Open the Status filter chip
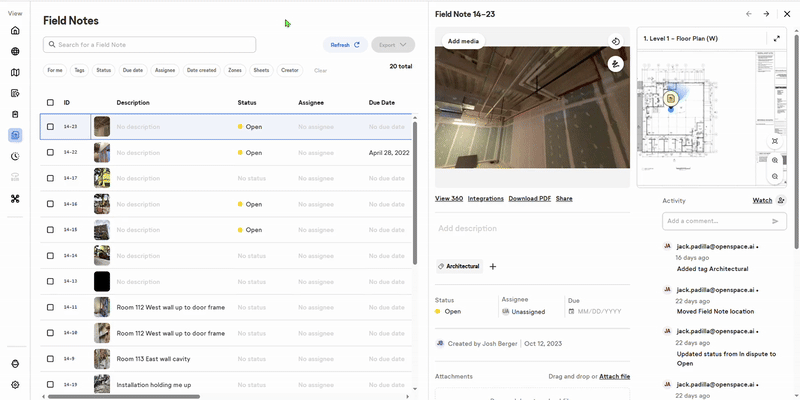Viewport: 800px width, 400px height. [x=104, y=70]
